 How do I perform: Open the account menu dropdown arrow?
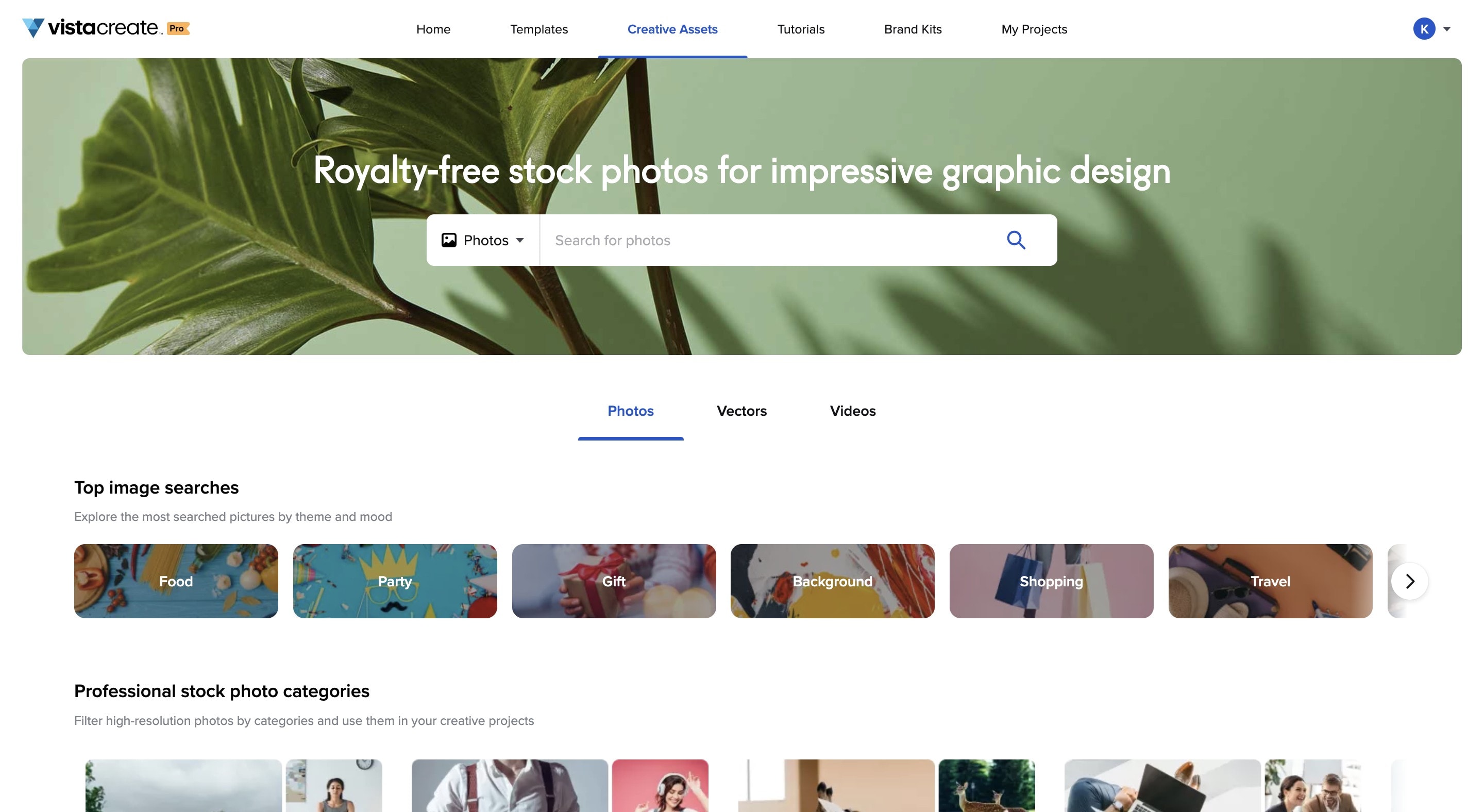point(1446,29)
